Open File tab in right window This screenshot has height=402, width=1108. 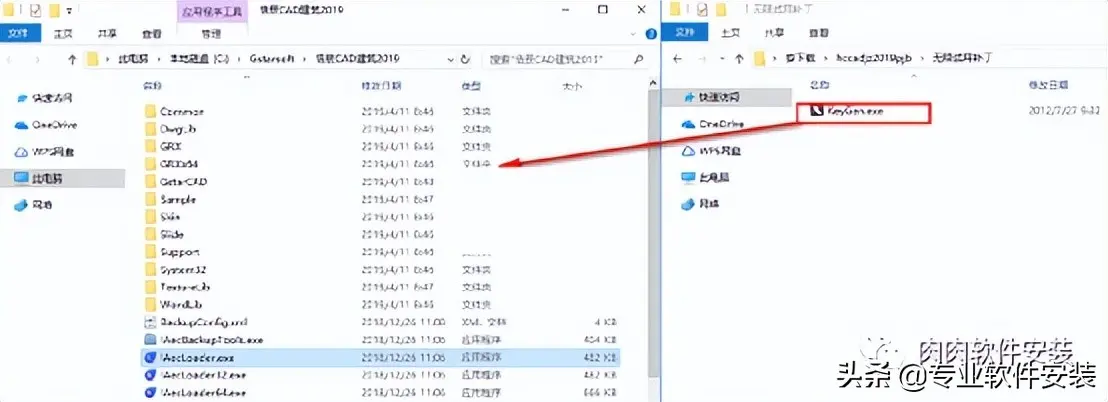click(x=685, y=32)
